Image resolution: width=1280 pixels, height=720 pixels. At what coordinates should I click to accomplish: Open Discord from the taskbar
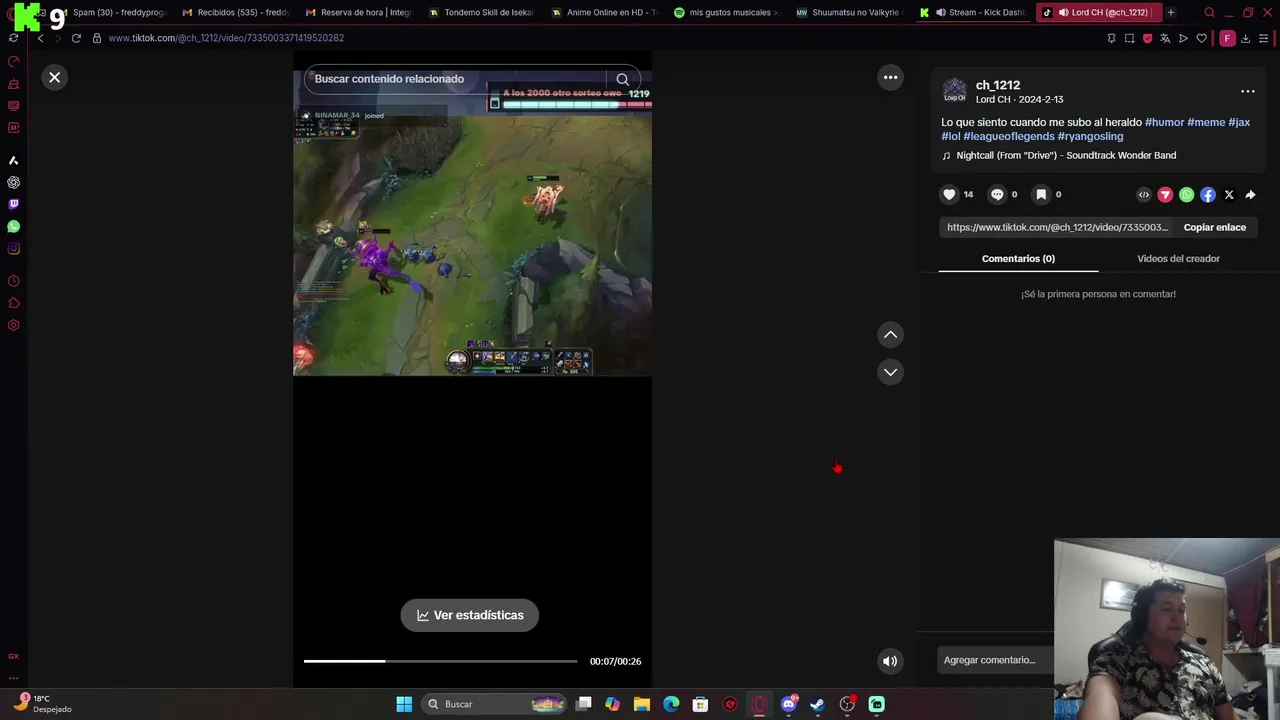tap(789, 704)
